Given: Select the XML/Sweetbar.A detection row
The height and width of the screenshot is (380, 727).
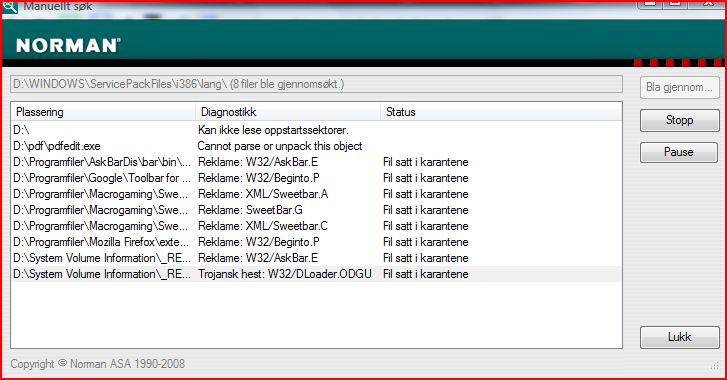Looking at the screenshot, I should [316, 194].
